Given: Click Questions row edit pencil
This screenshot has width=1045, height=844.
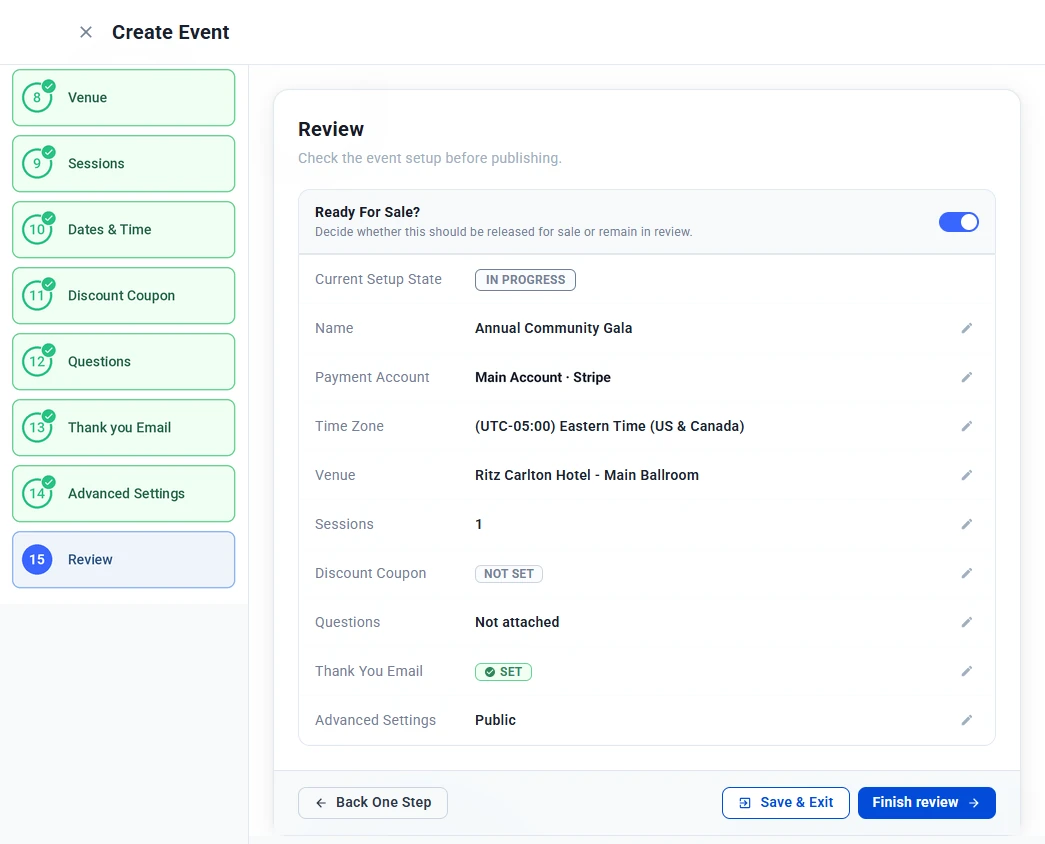Looking at the screenshot, I should [x=966, y=622].
